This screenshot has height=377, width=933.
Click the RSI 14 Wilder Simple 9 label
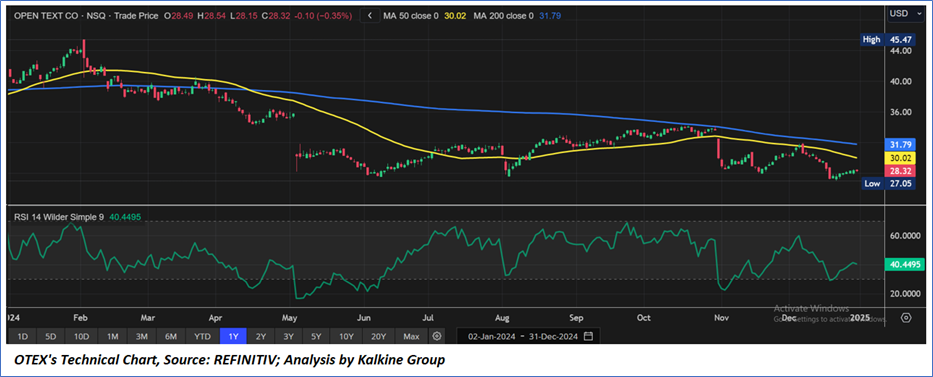point(59,218)
